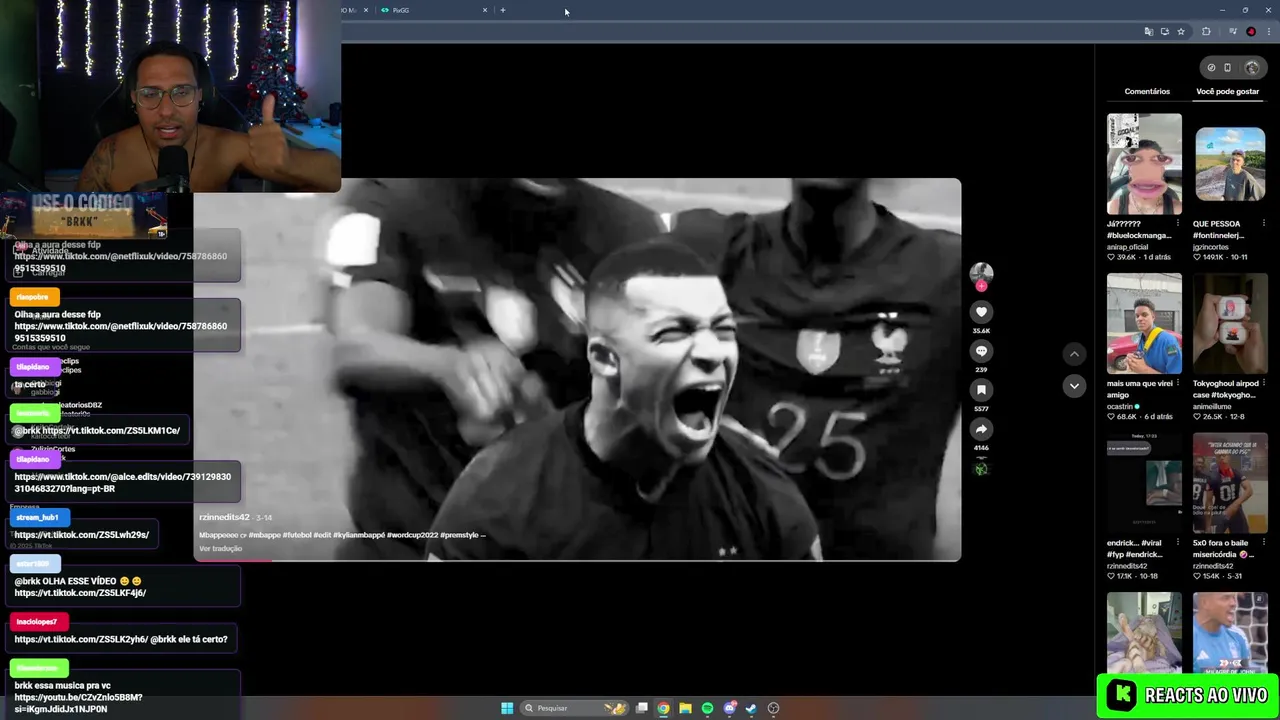Click ocastrin author name

[1120, 406]
